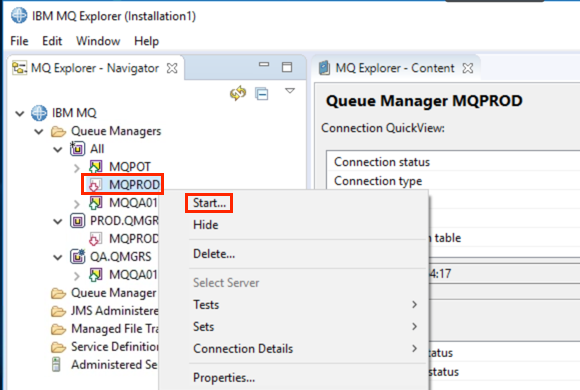Viewport: 580px width, 390px height.
Task: Click the 'Connection type' row
Action: point(453,181)
